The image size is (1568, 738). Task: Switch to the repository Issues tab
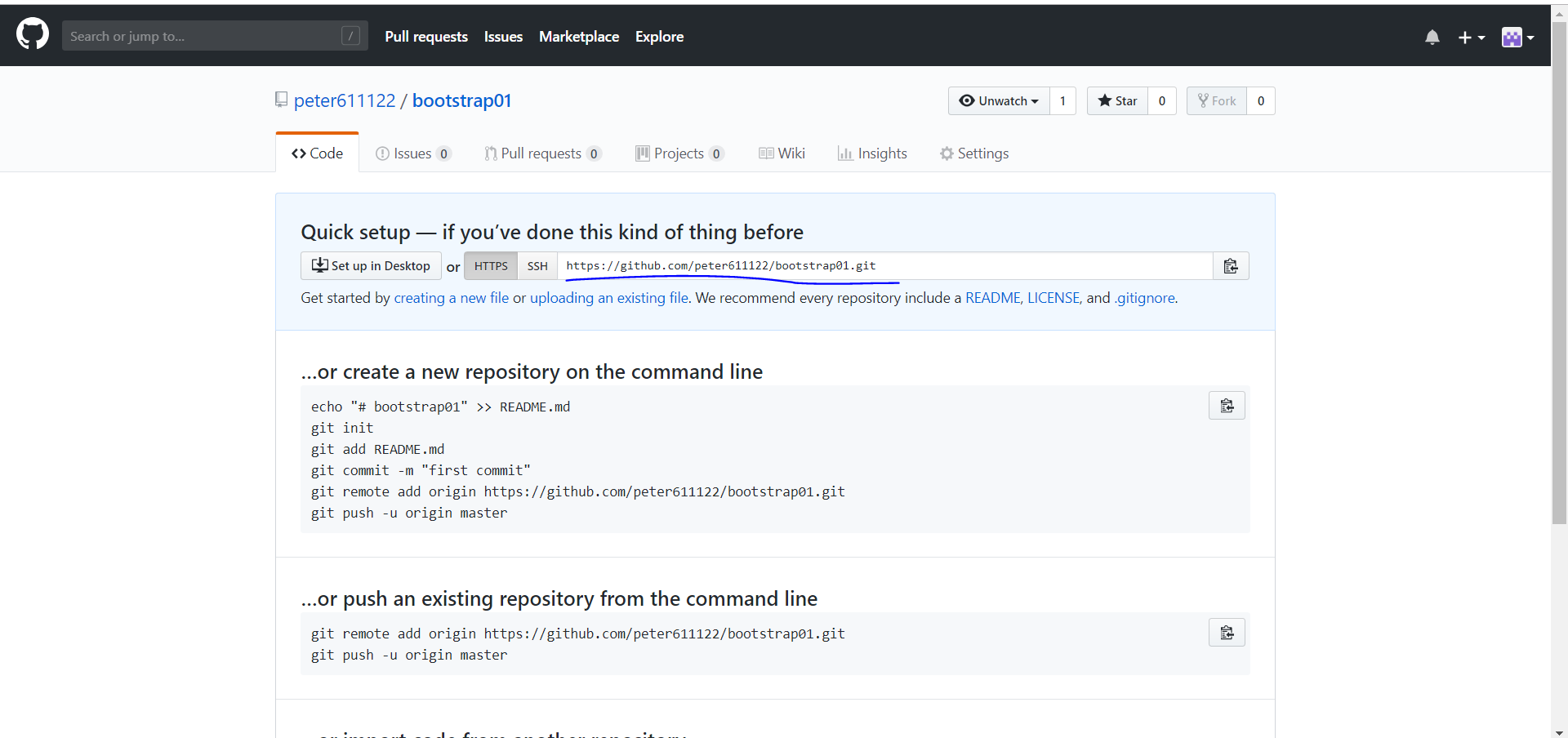[x=413, y=153]
